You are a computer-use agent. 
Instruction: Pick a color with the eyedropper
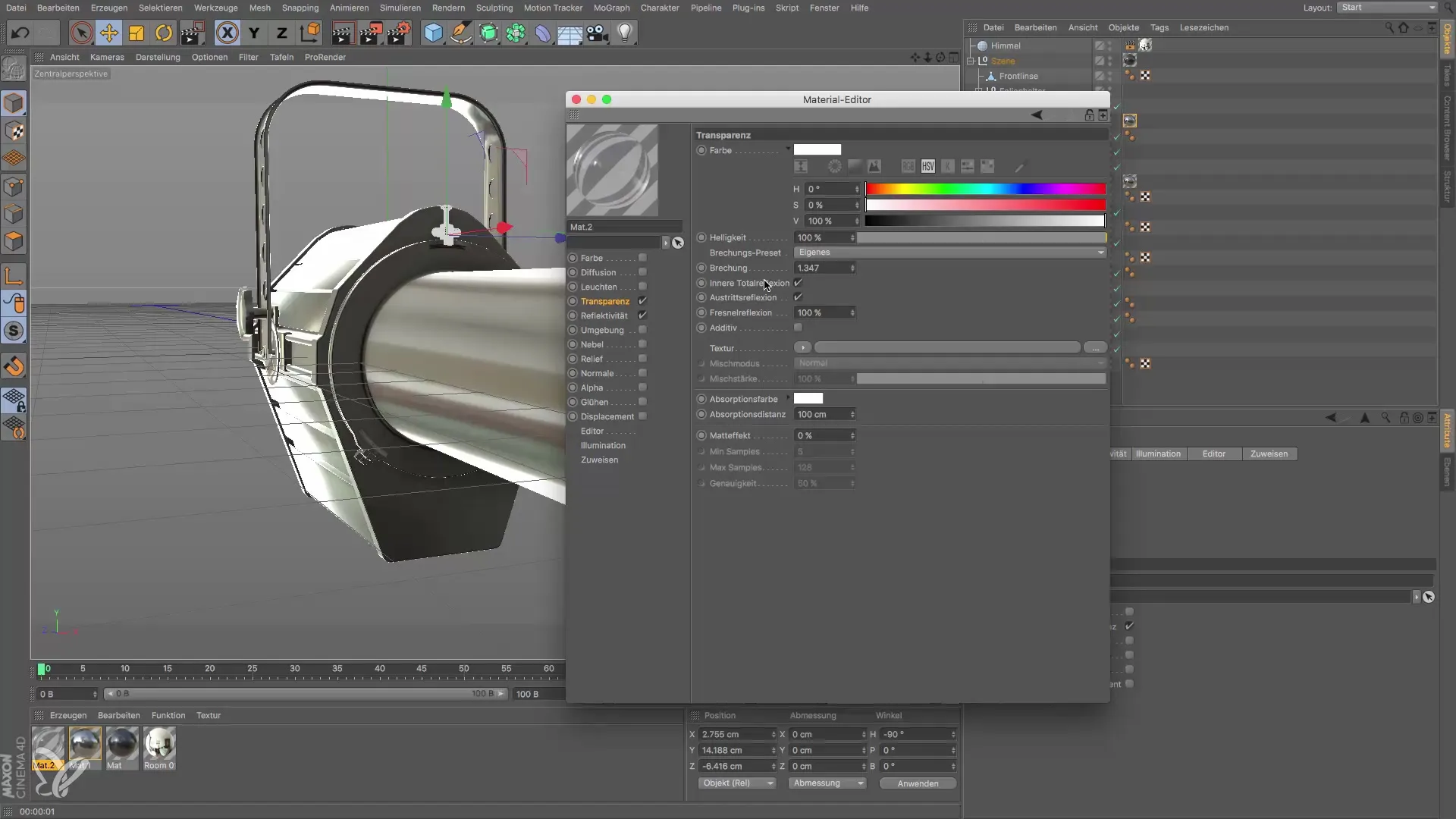pyautogui.click(x=1019, y=166)
